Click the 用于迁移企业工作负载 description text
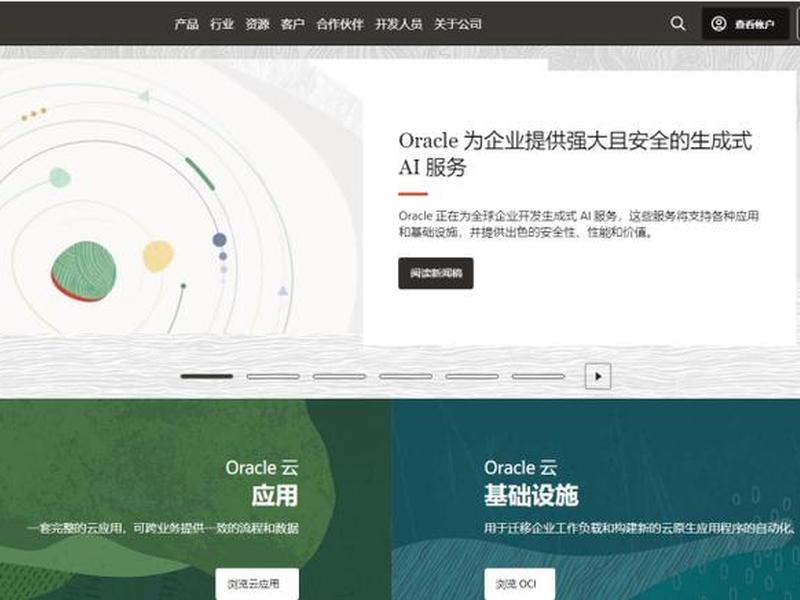 (639, 528)
